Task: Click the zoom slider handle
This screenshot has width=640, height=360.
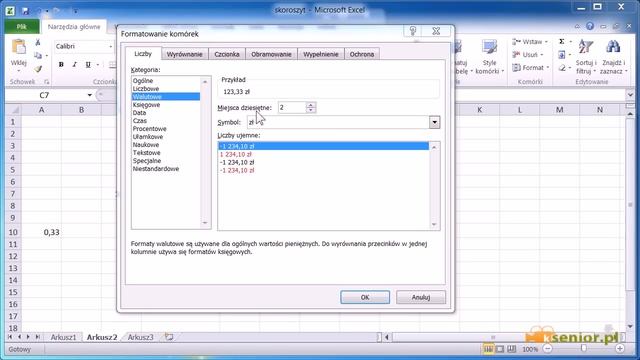Action: 584,349
